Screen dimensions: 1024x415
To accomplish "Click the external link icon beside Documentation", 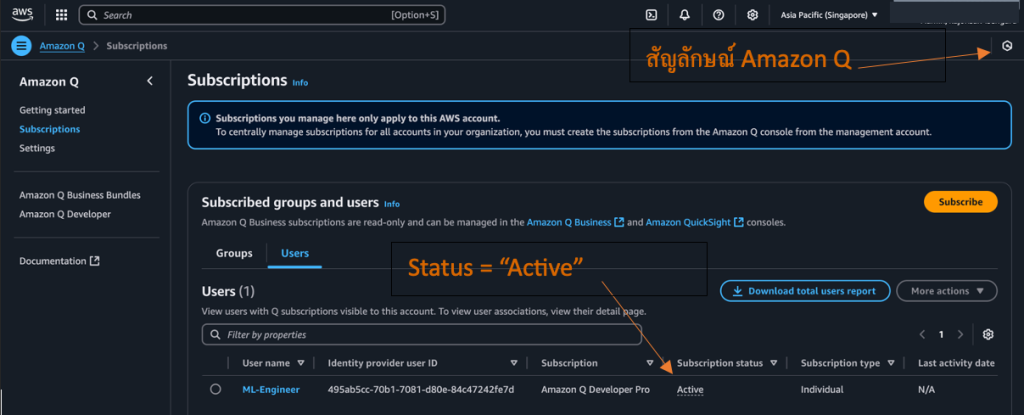I will coord(95,261).
